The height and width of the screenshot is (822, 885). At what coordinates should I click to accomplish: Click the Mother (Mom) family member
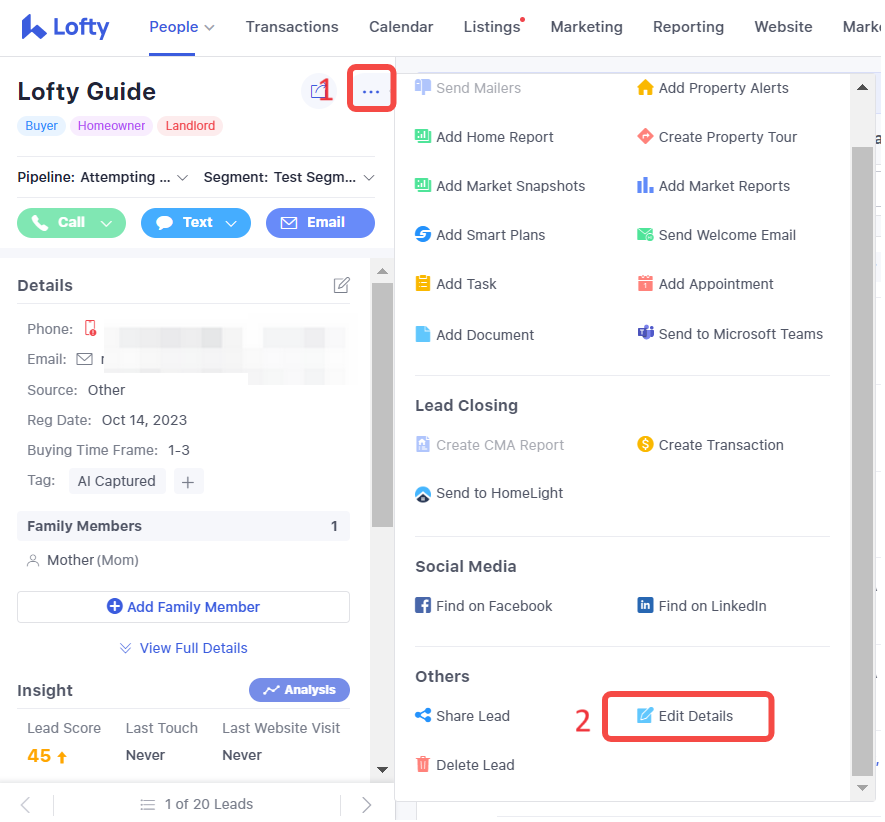click(83, 560)
